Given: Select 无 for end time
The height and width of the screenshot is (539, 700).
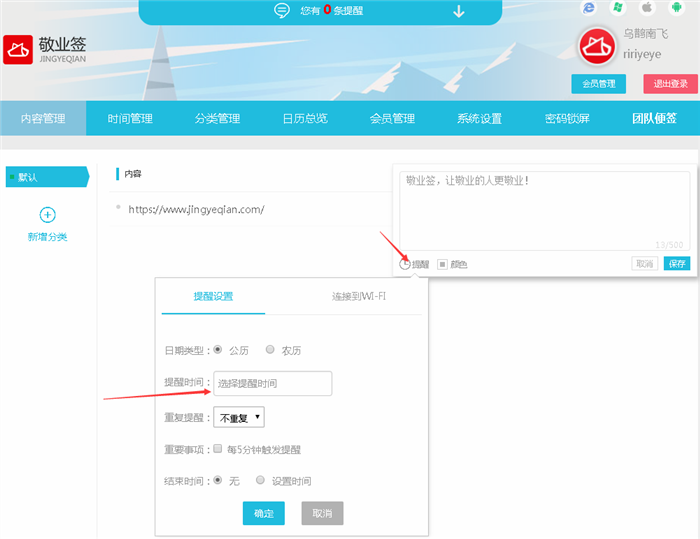Looking at the screenshot, I should [217, 480].
